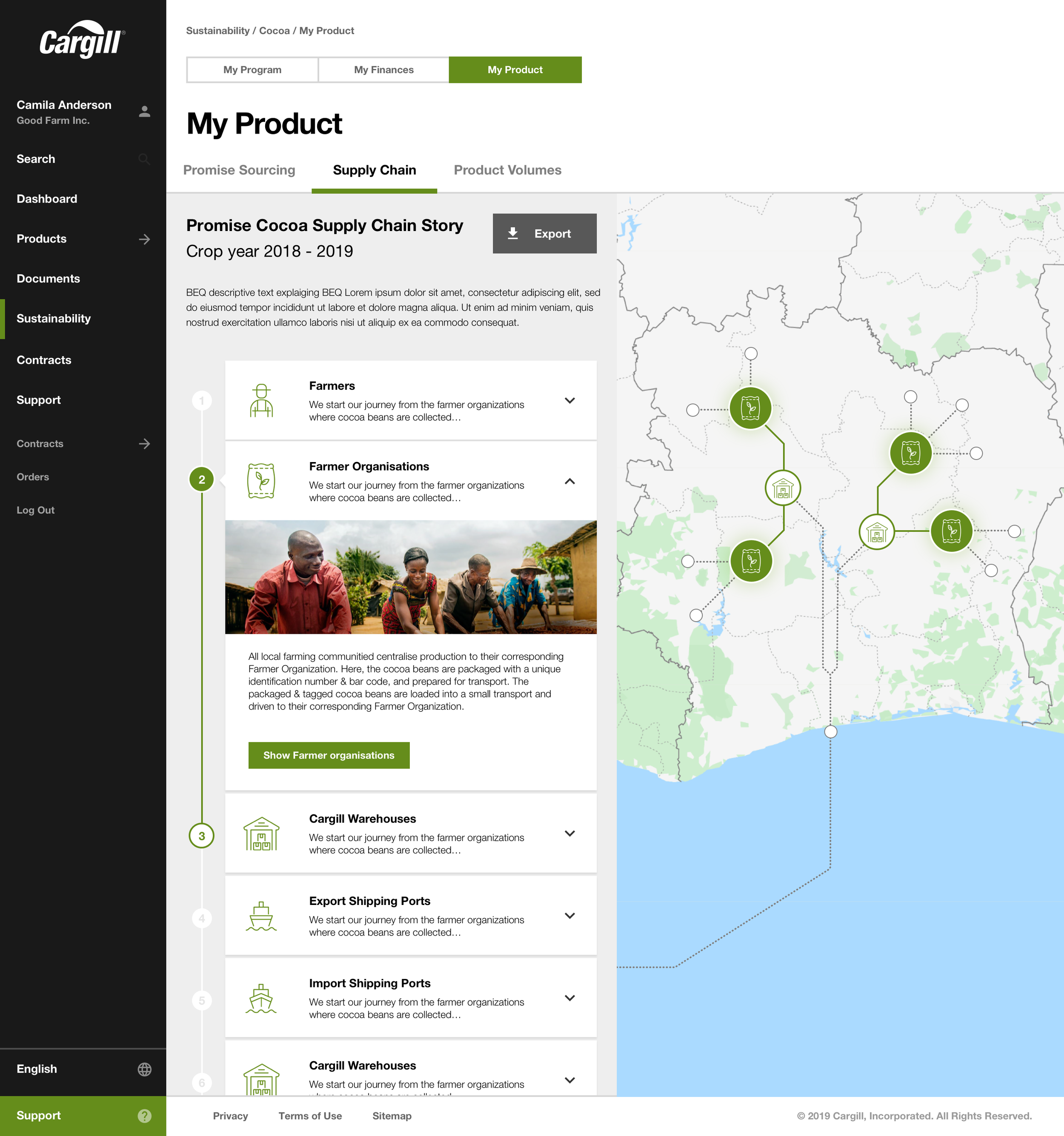Viewport: 1064px width, 1136px height.
Task: Click the left warehouse marker on the map
Action: (783, 488)
